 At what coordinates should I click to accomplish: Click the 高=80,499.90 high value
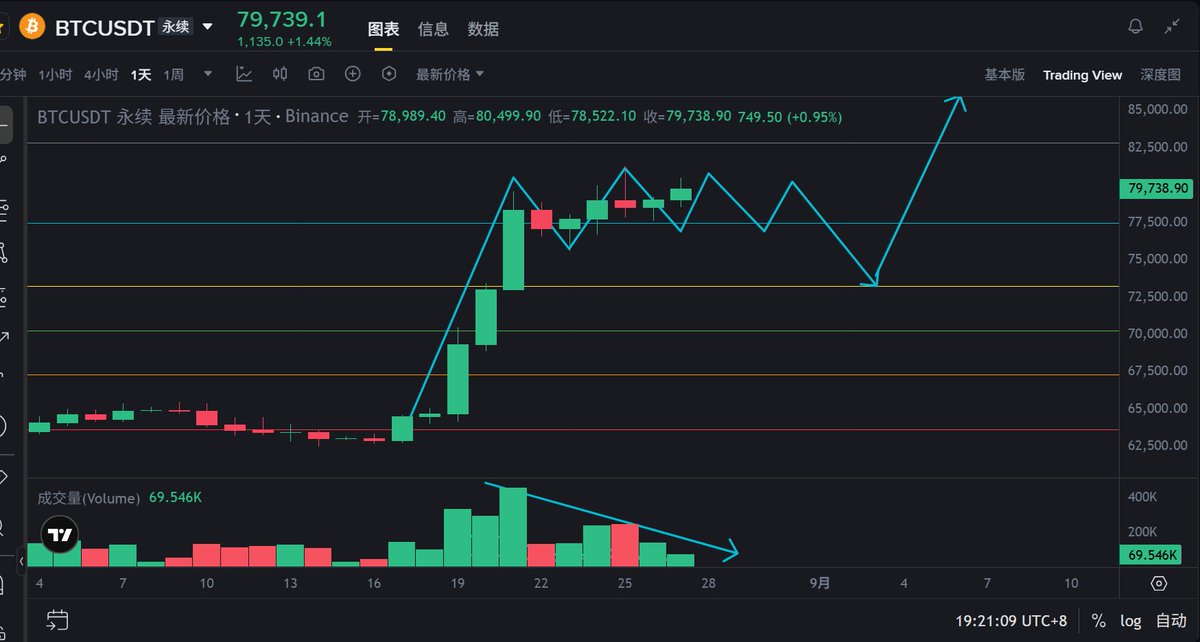(497, 117)
